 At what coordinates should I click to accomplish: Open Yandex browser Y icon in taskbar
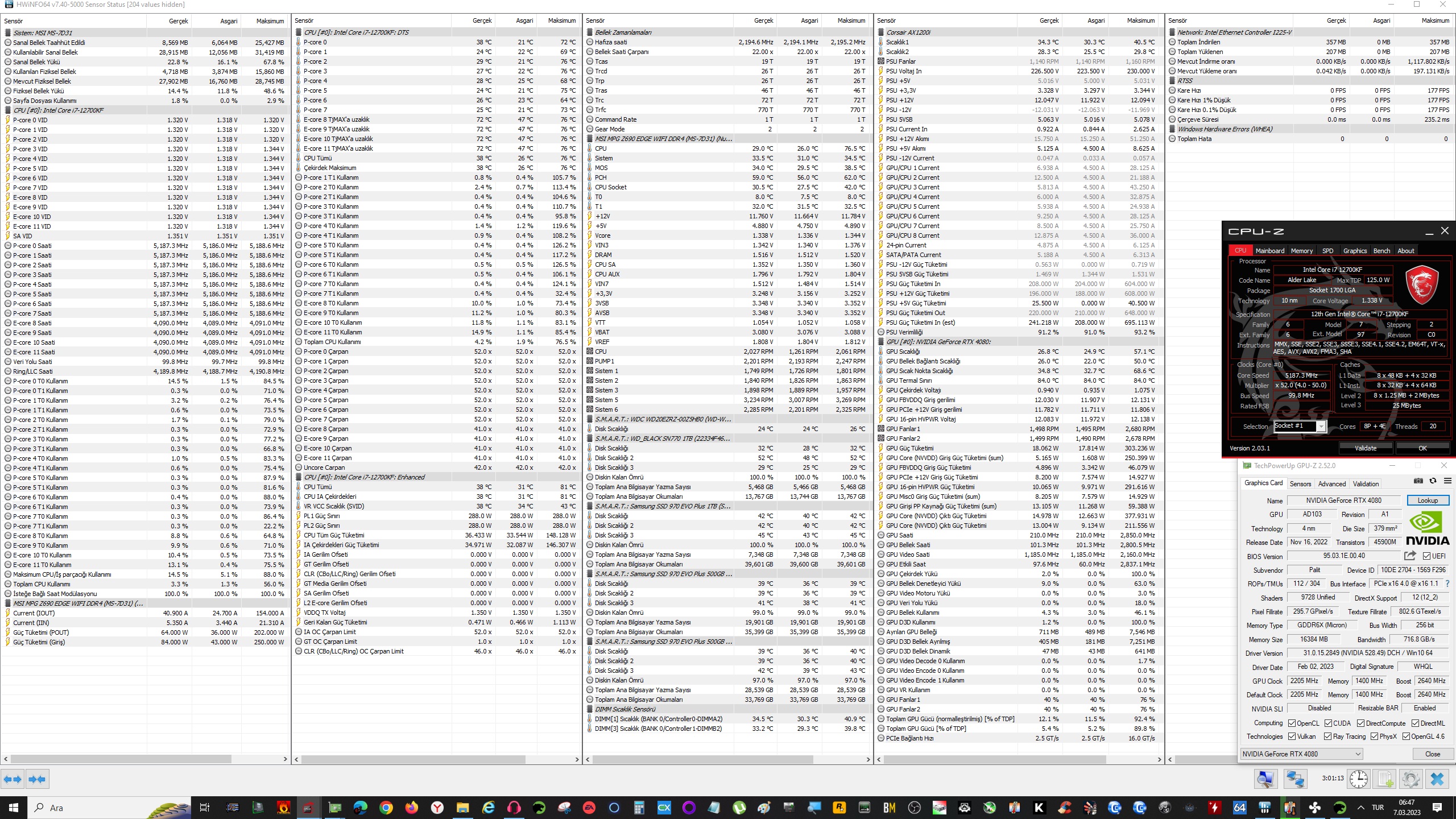tap(437, 808)
